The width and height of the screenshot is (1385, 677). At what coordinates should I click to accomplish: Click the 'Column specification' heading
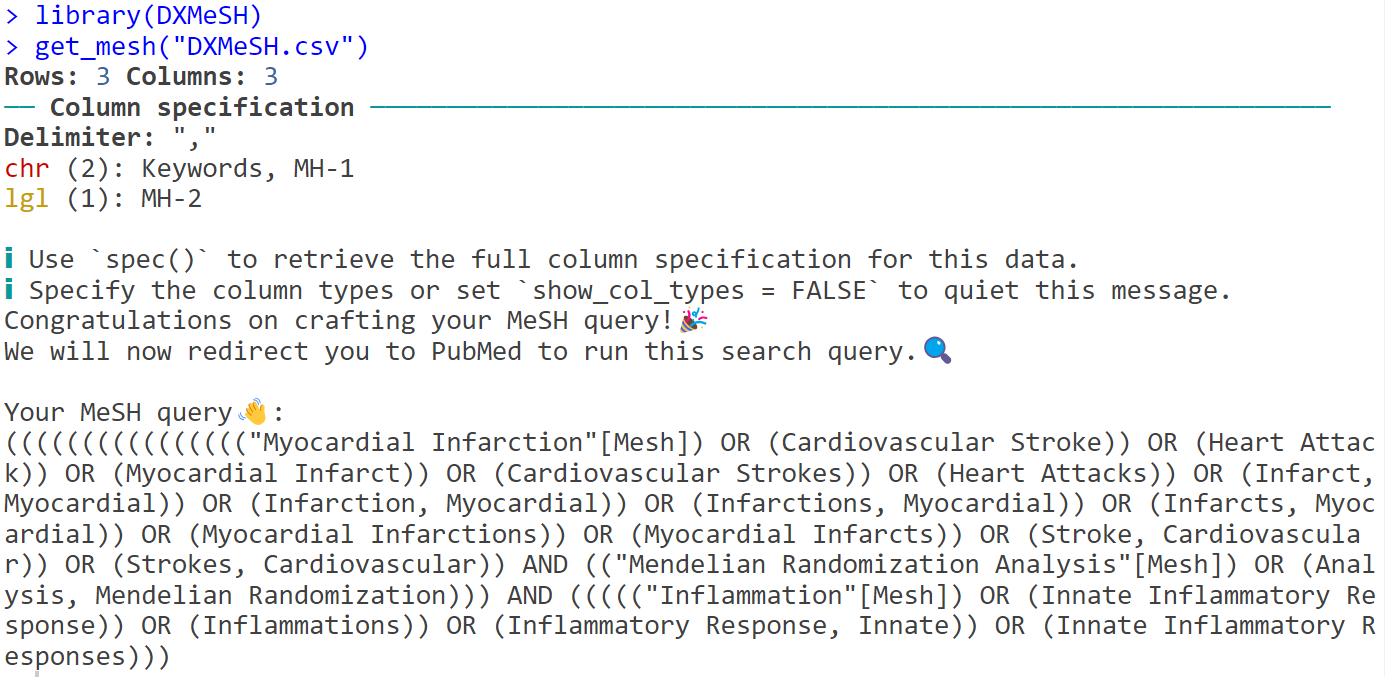[202, 107]
